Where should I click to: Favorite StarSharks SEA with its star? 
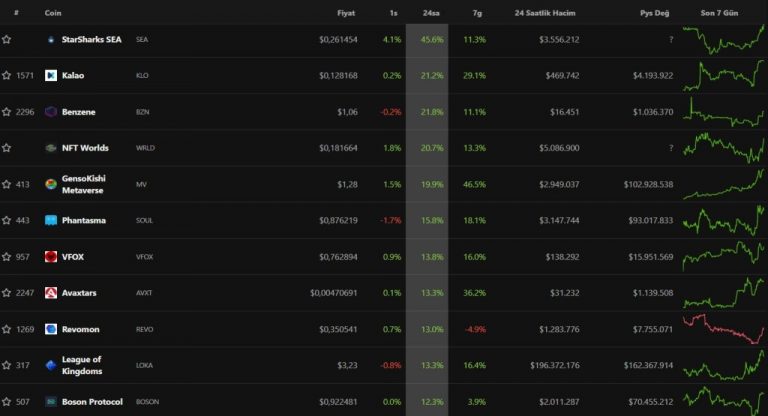tap(6, 40)
